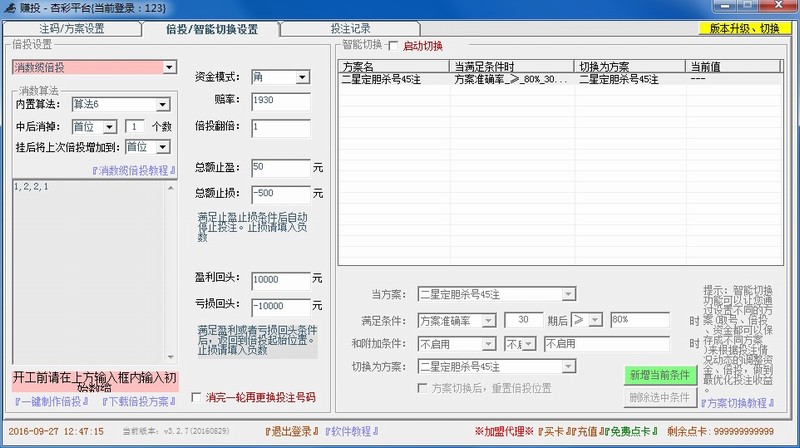Toggle 方案切换后,重置倍投位置 checkbox
800x448 pixels.
click(x=423, y=387)
